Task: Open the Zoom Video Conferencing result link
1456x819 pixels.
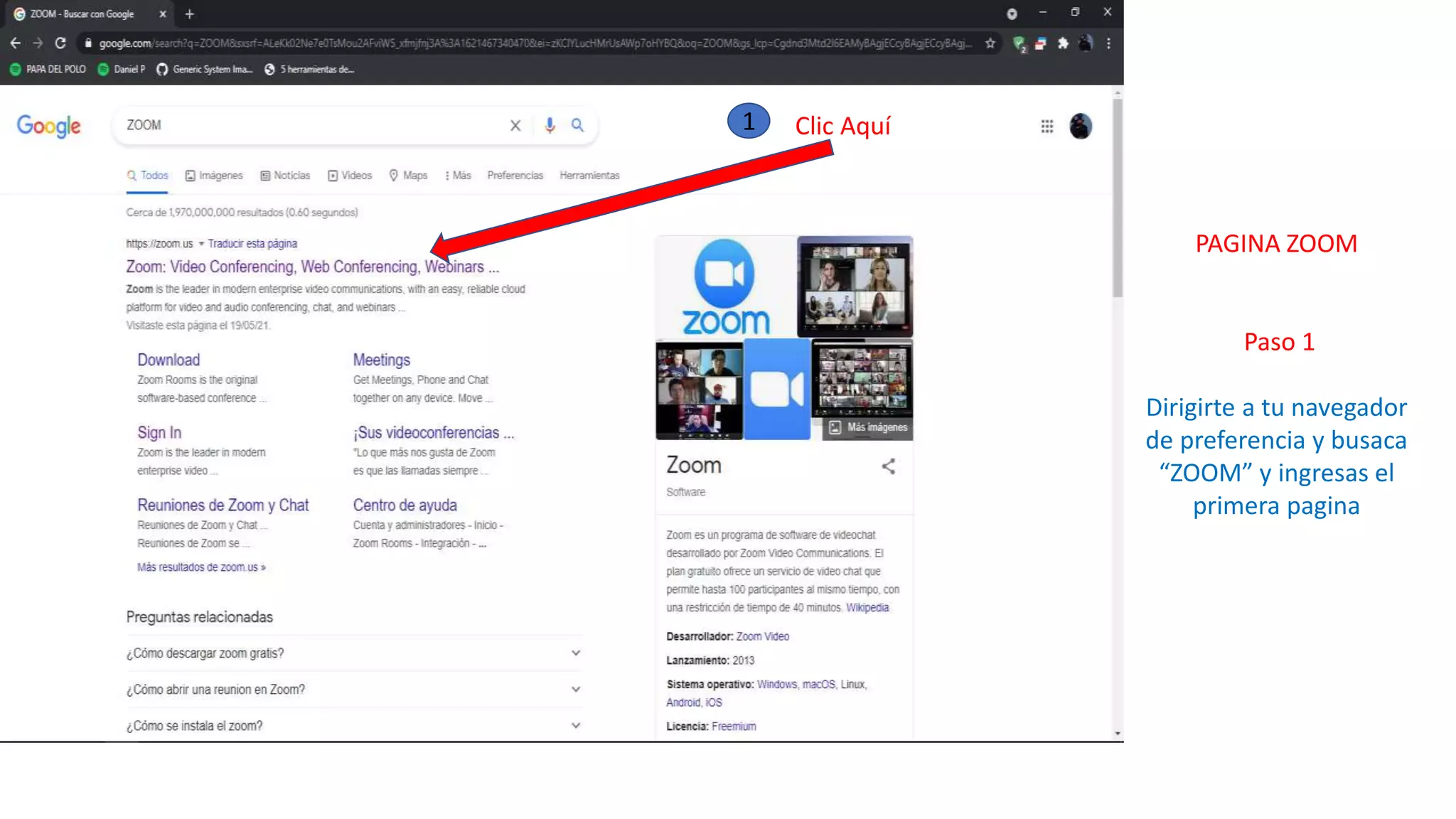Action: [312, 267]
